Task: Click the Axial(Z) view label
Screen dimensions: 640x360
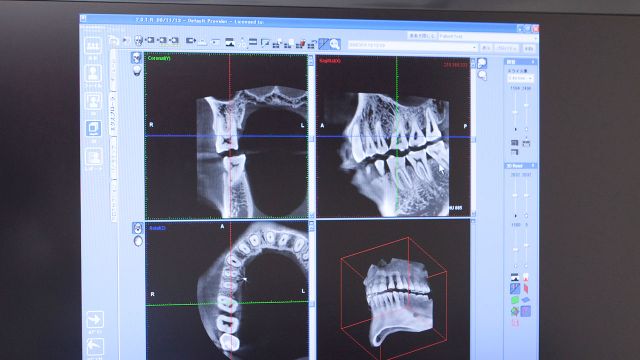Action: coord(157,228)
